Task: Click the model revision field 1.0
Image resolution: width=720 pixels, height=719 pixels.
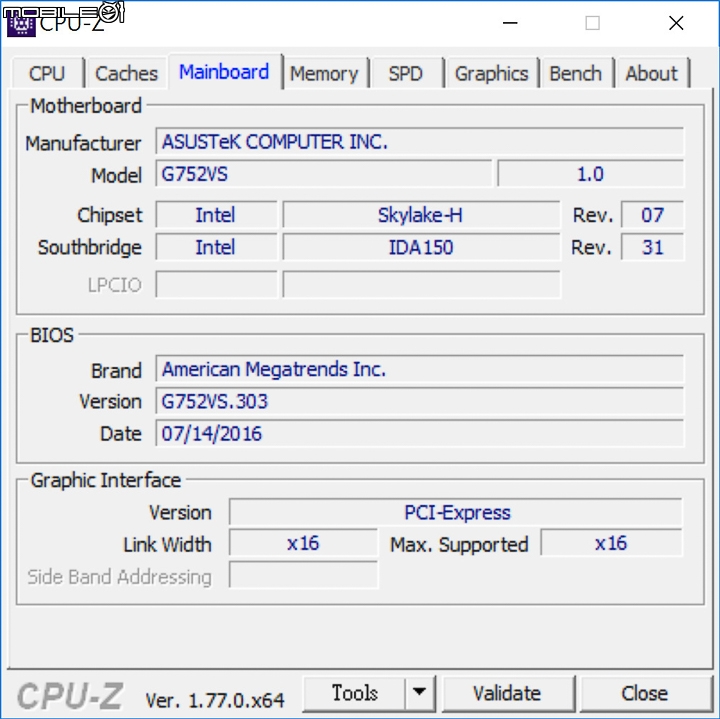Action: pos(591,174)
